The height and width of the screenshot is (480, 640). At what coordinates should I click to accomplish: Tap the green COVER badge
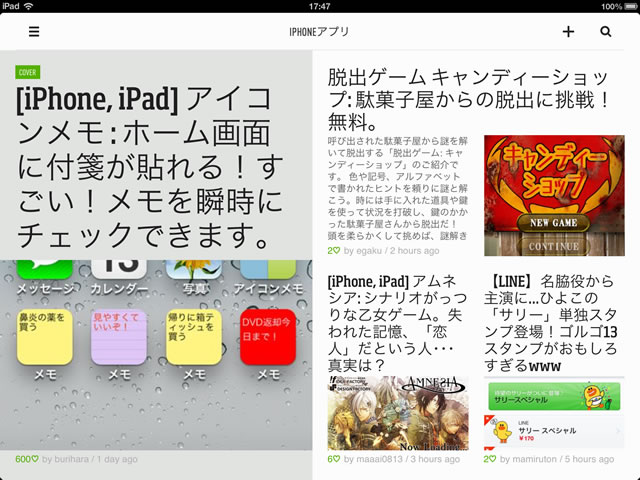click(28, 72)
